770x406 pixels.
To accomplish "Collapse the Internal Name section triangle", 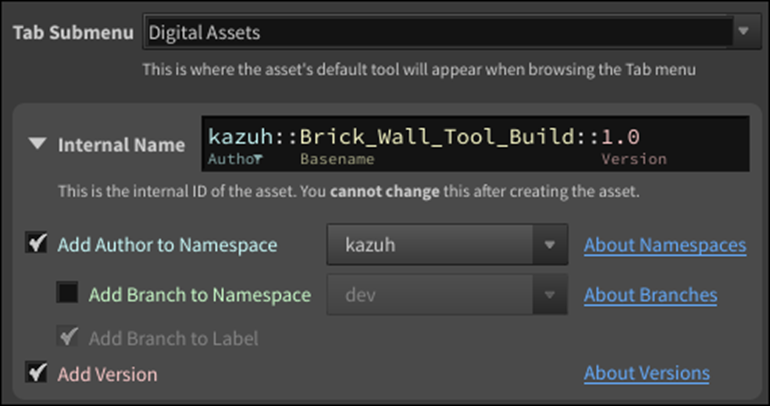I will [37, 144].
